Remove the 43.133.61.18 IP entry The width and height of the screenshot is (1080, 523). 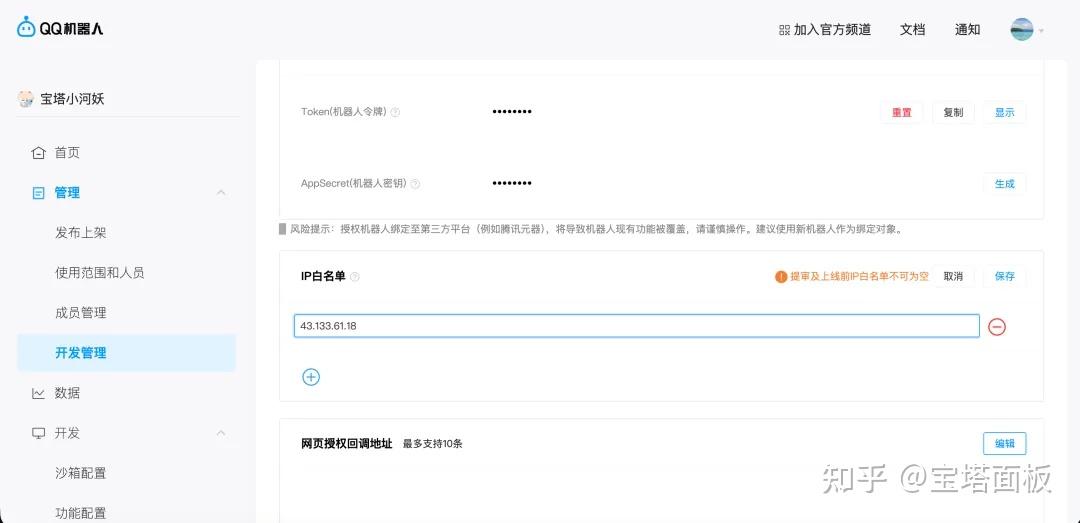(997, 327)
